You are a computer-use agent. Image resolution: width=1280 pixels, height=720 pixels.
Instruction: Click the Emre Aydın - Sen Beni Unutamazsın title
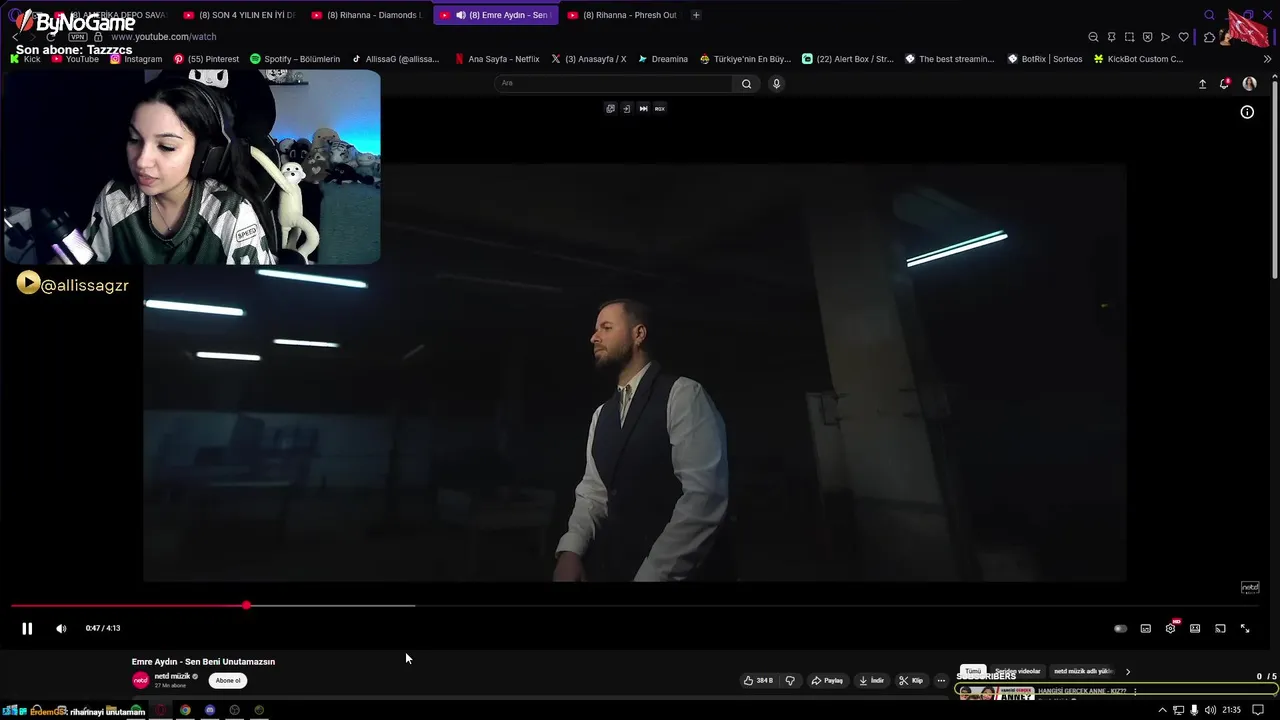click(x=203, y=662)
